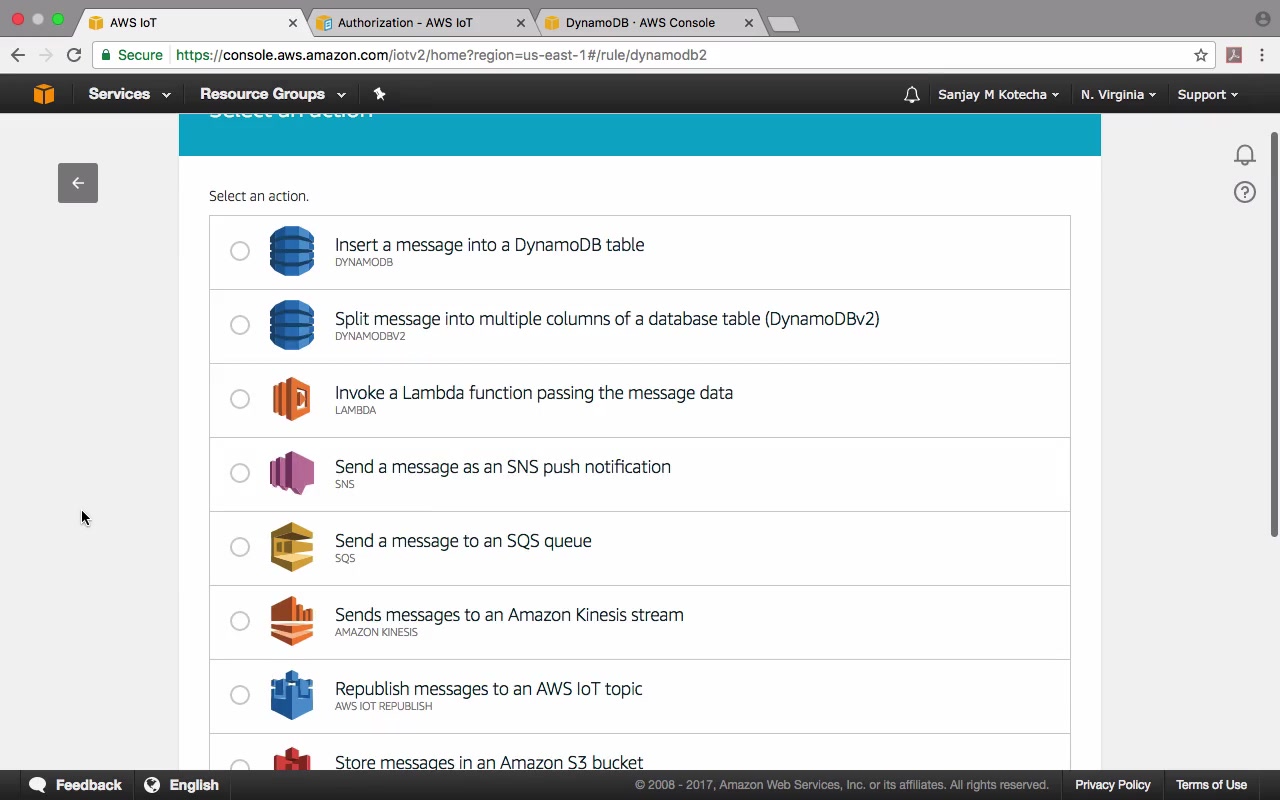The image size is (1280, 800).
Task: Open the Privacy Policy link
Action: (1113, 785)
